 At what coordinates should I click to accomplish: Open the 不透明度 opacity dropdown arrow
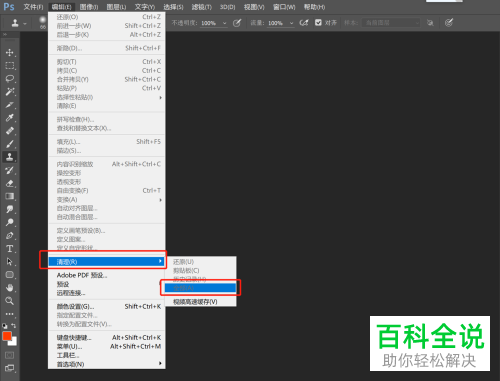coord(225,23)
